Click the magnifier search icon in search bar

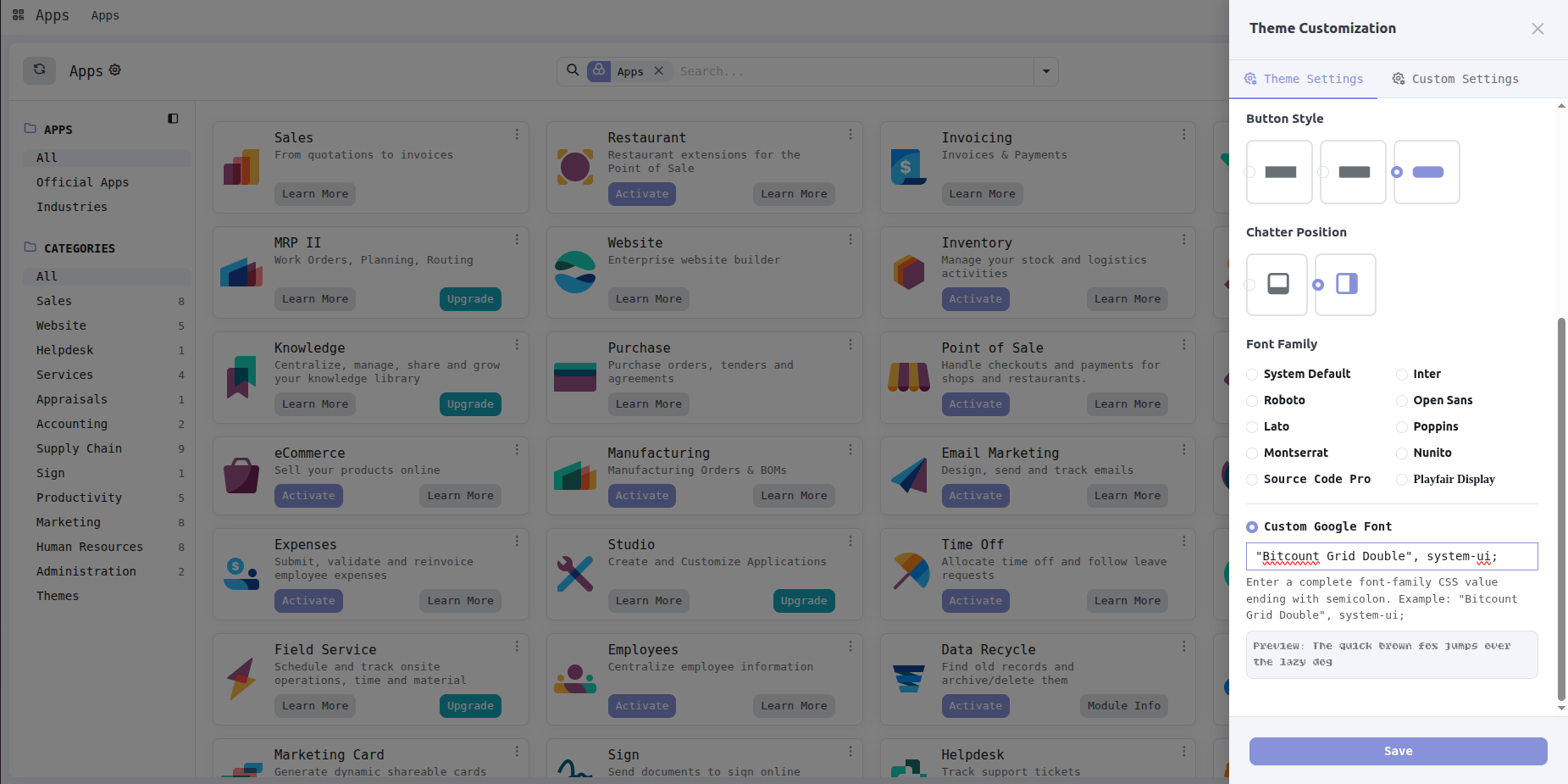573,70
